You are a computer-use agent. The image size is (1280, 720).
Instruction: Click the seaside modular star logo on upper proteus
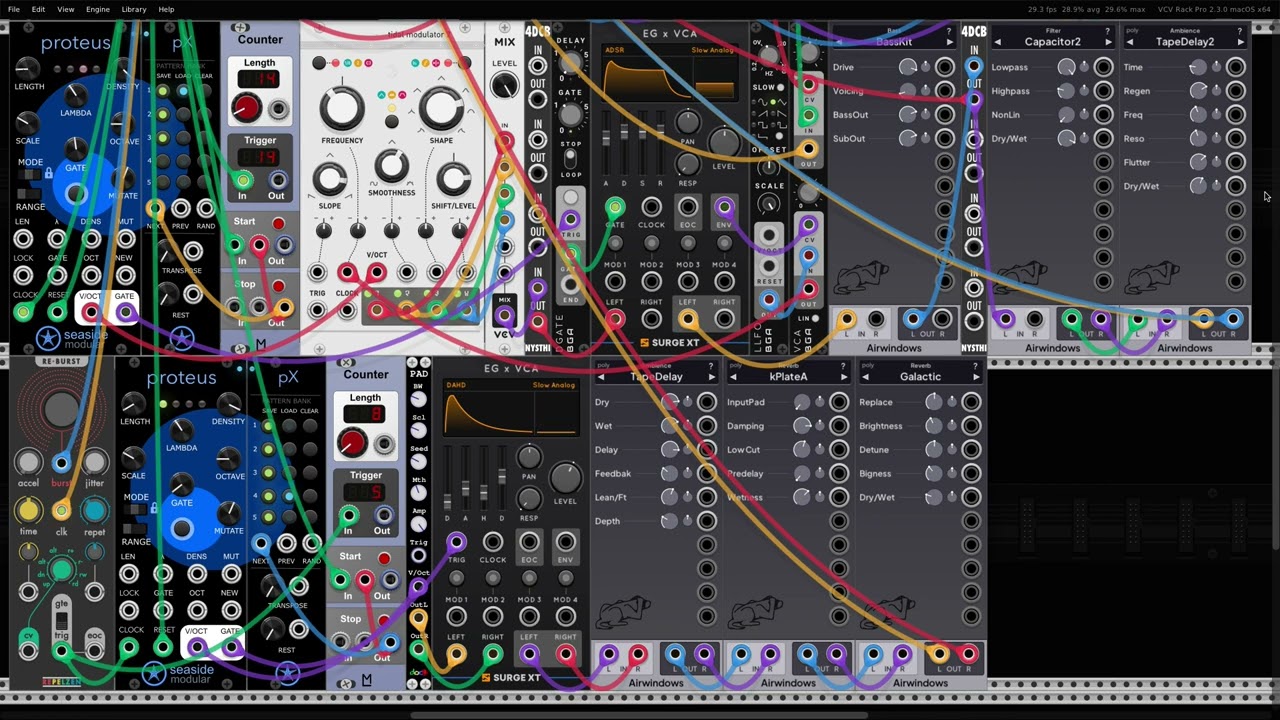48,338
